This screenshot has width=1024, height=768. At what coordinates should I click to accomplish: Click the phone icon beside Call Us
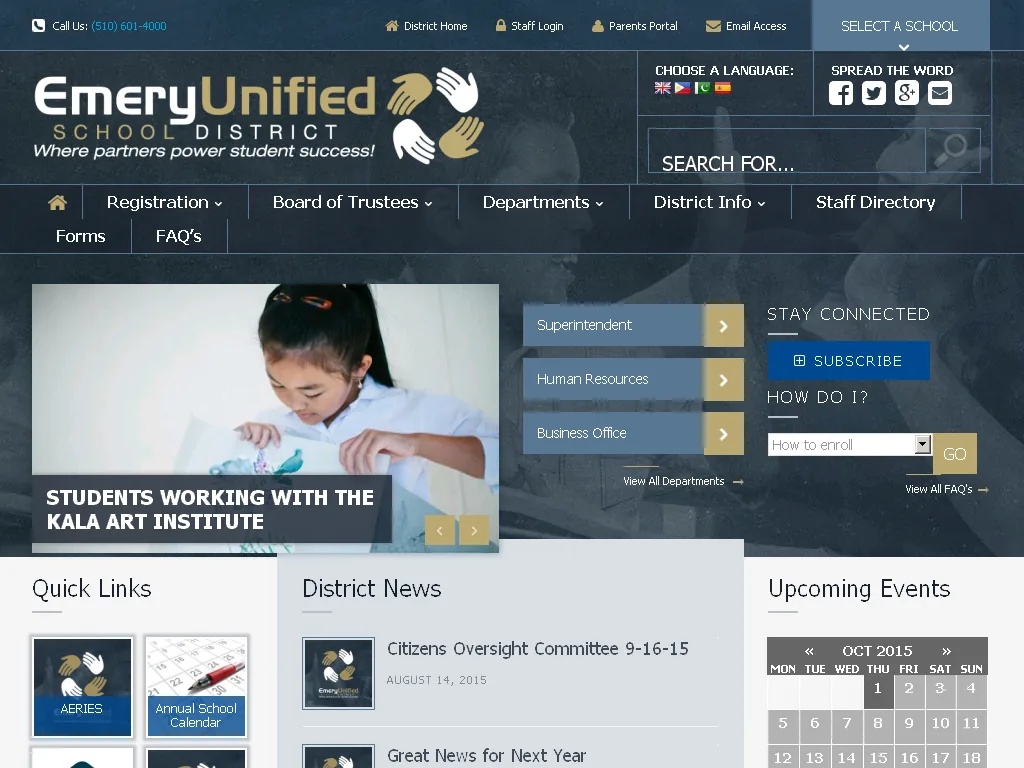[39, 25]
